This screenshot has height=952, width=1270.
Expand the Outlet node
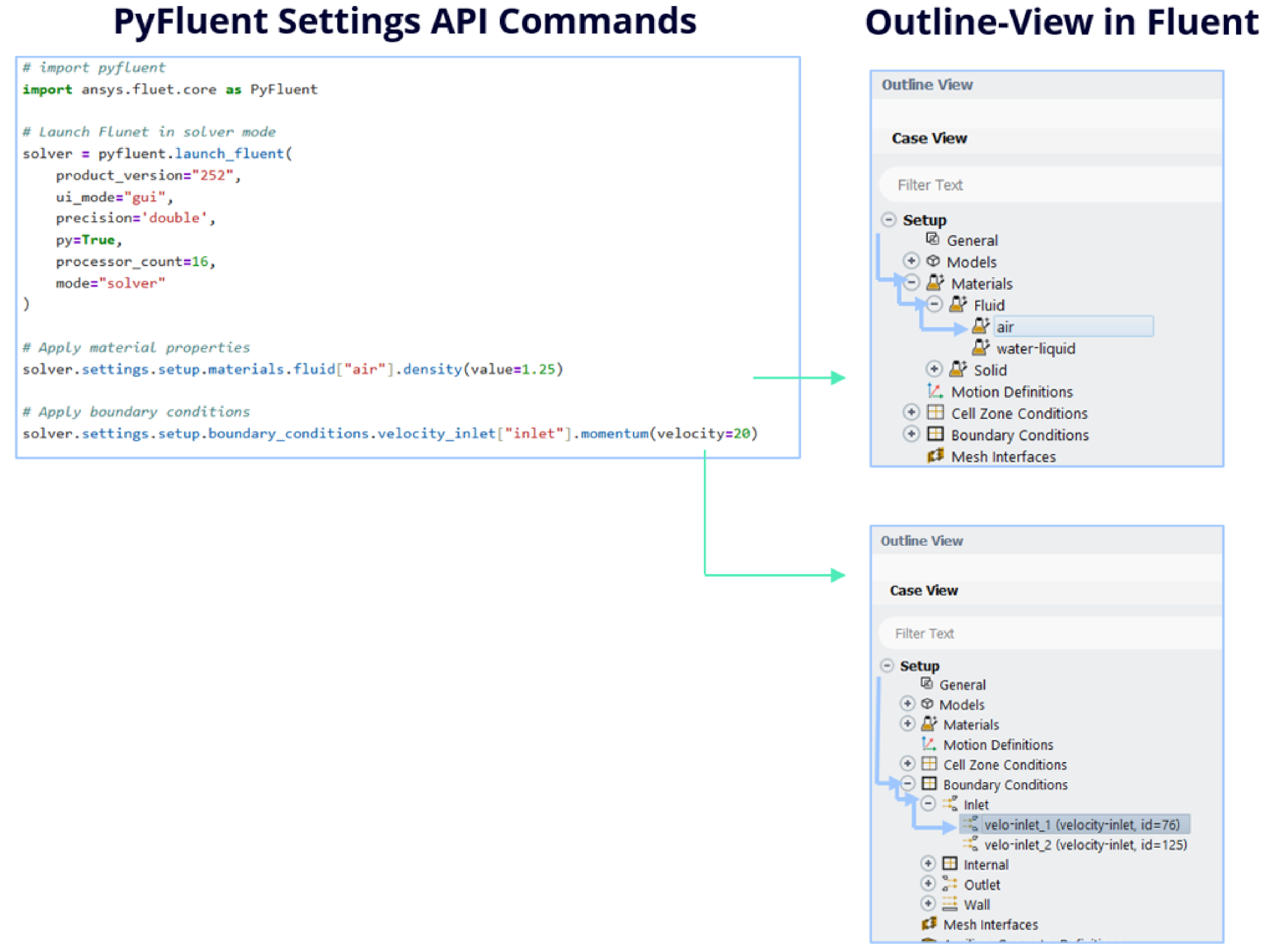pyautogui.click(x=928, y=884)
